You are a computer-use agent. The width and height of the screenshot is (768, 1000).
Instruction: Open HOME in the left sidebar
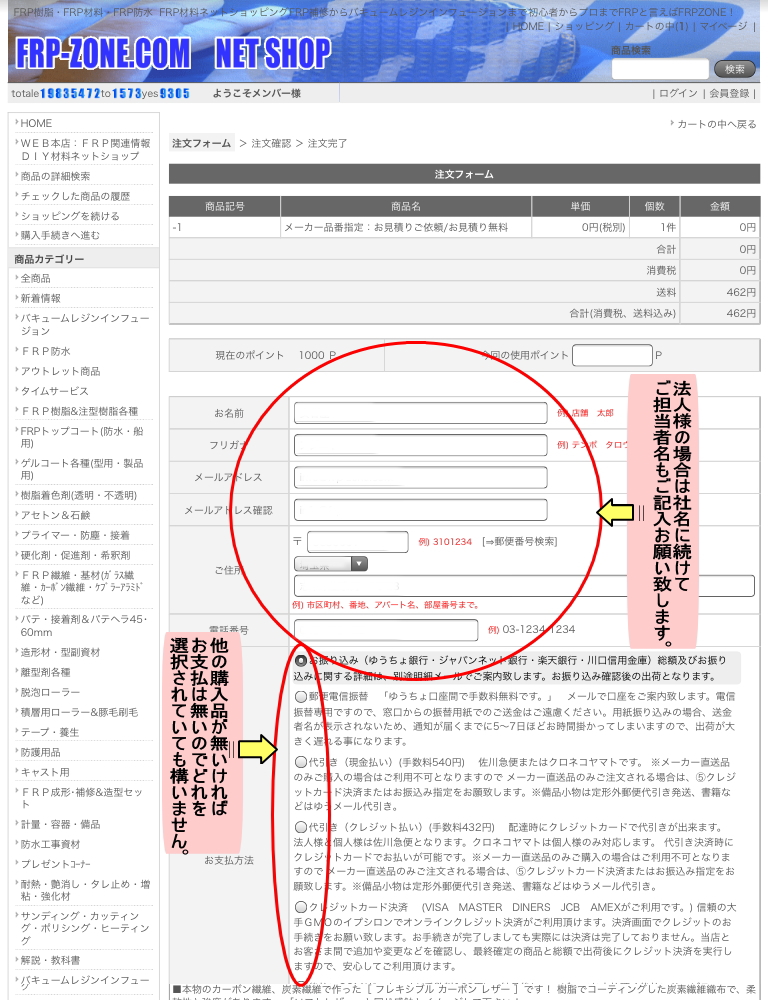pyautogui.click(x=36, y=123)
